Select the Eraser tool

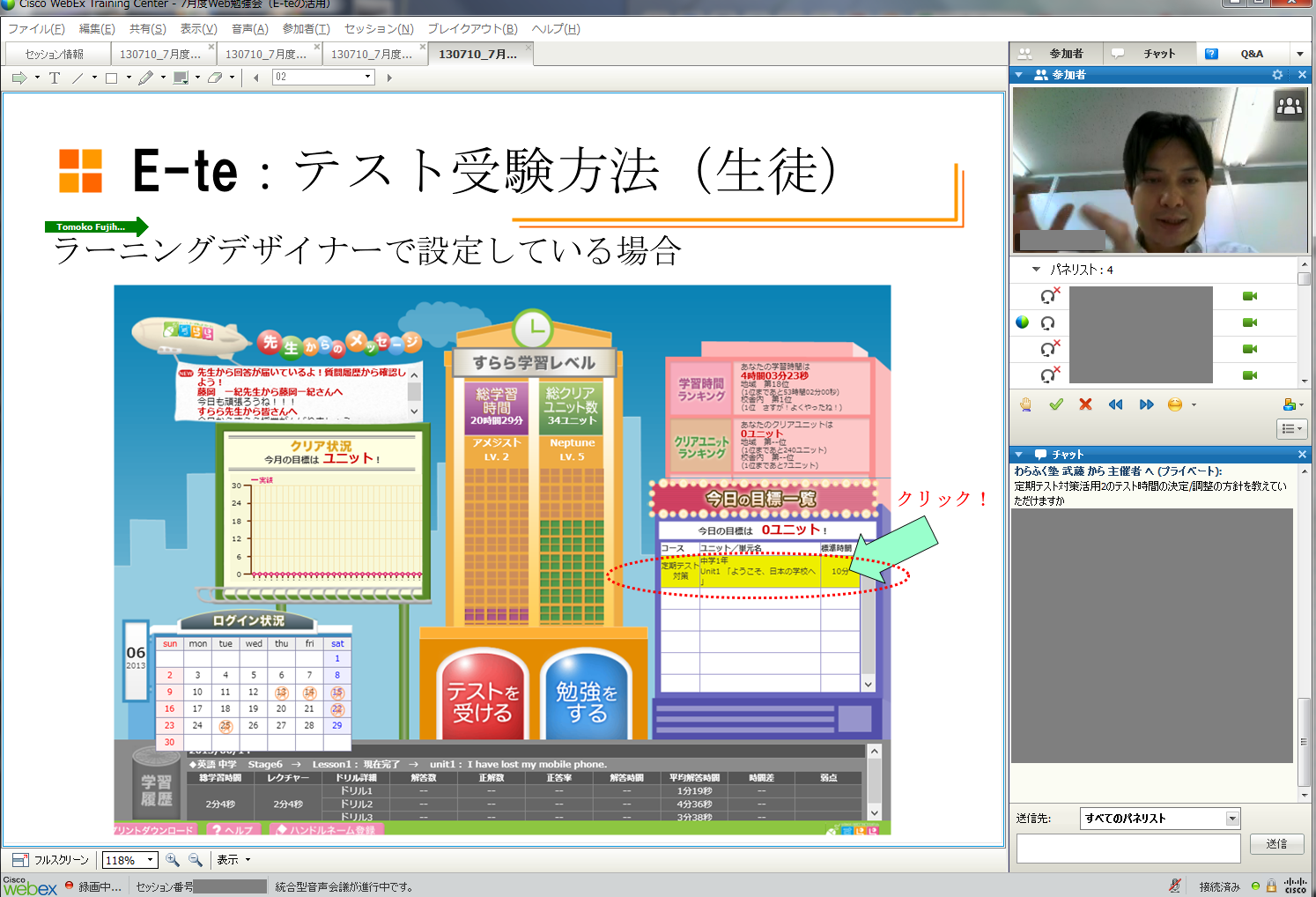pos(215,78)
